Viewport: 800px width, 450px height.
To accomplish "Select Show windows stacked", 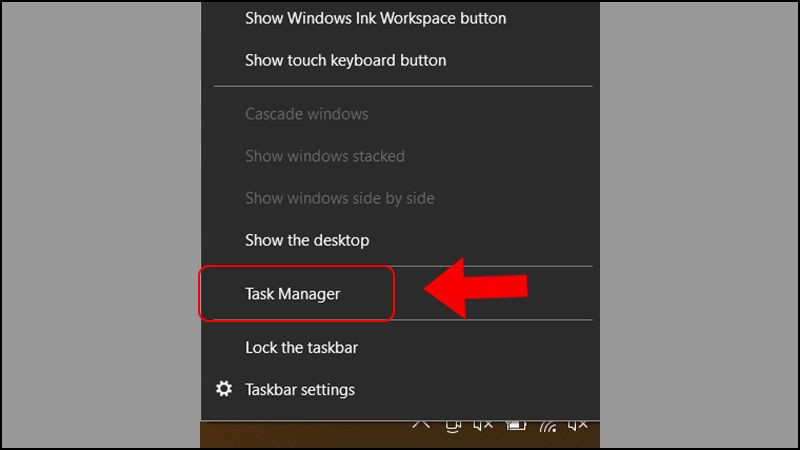I will click(x=324, y=156).
